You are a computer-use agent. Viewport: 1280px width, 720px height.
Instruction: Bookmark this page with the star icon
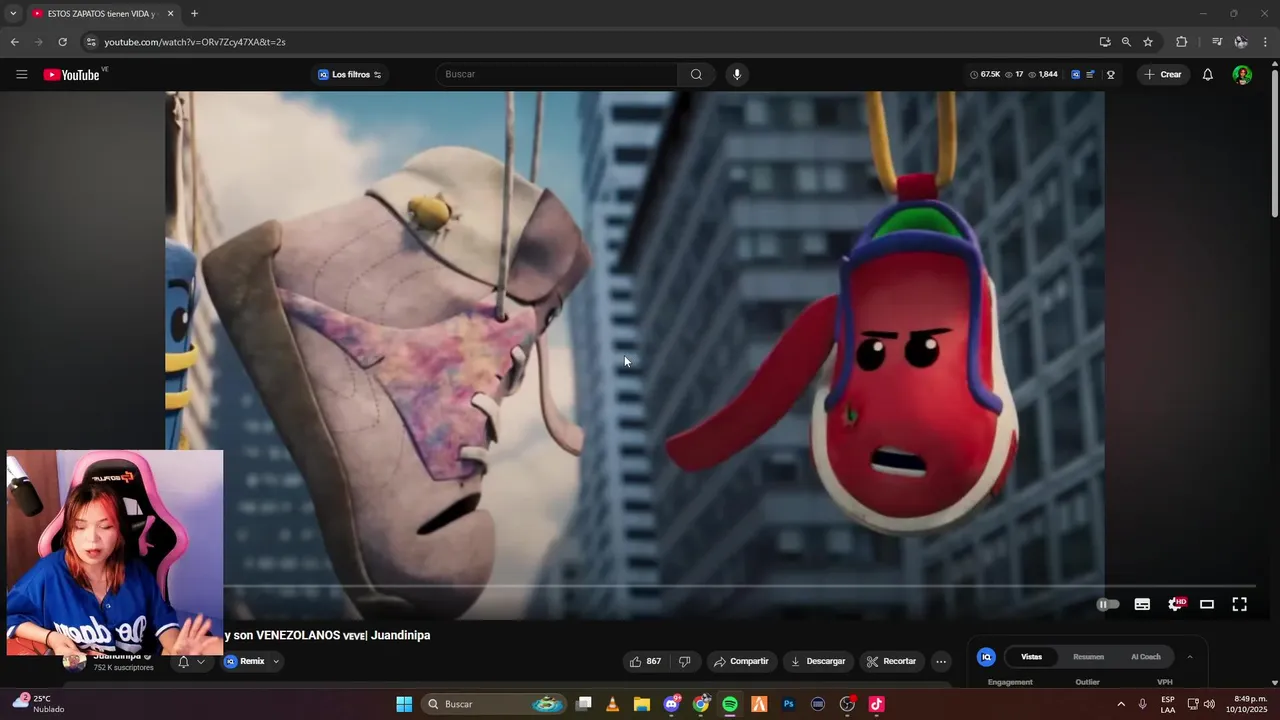1148,42
